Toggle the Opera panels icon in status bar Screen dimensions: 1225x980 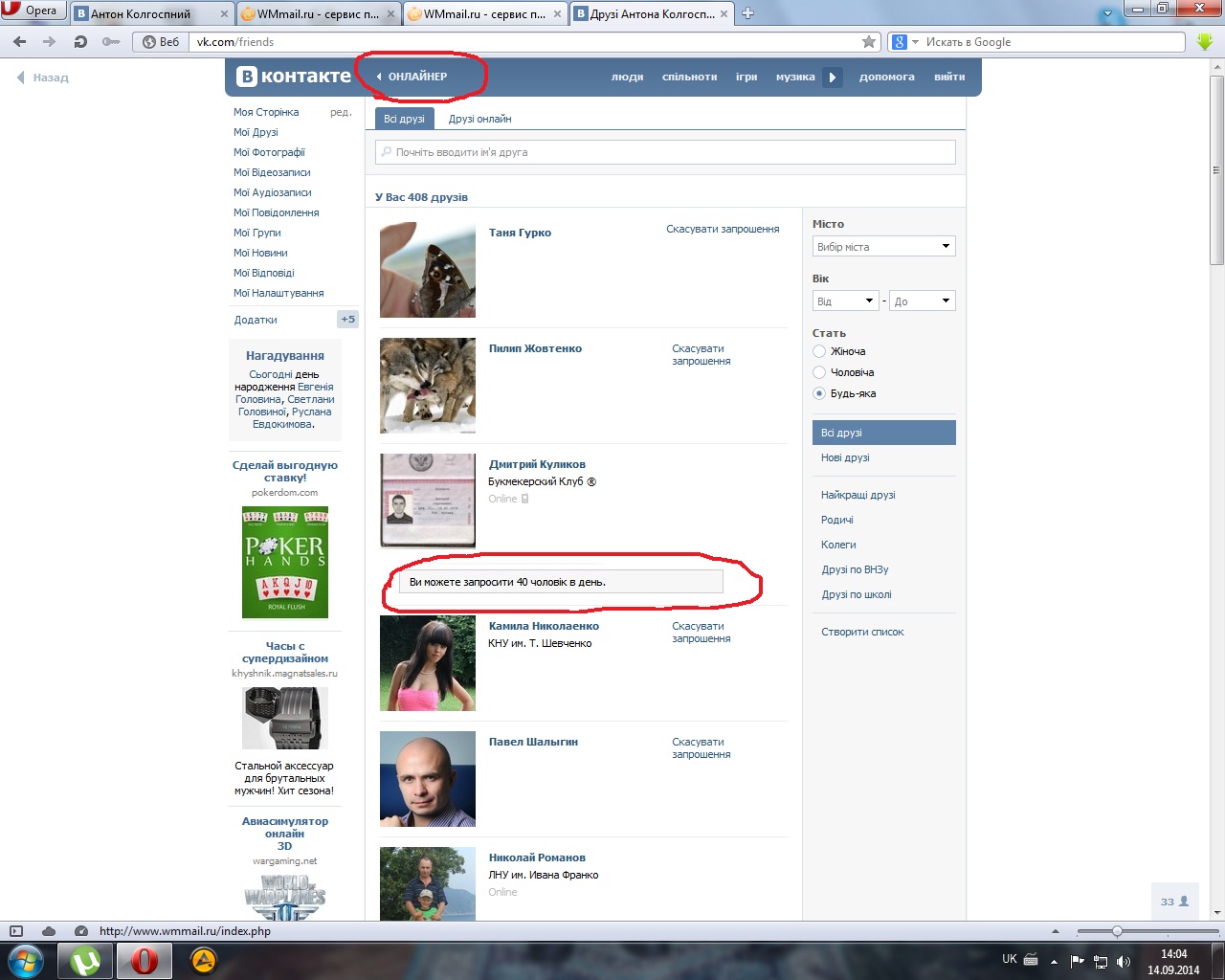click(16, 931)
